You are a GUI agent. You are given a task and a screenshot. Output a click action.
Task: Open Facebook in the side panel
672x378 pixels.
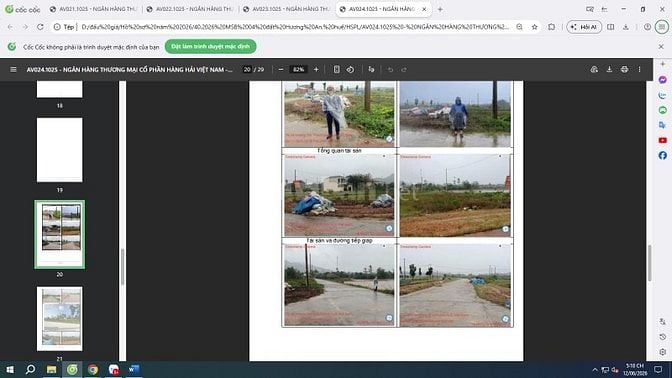tap(663, 155)
